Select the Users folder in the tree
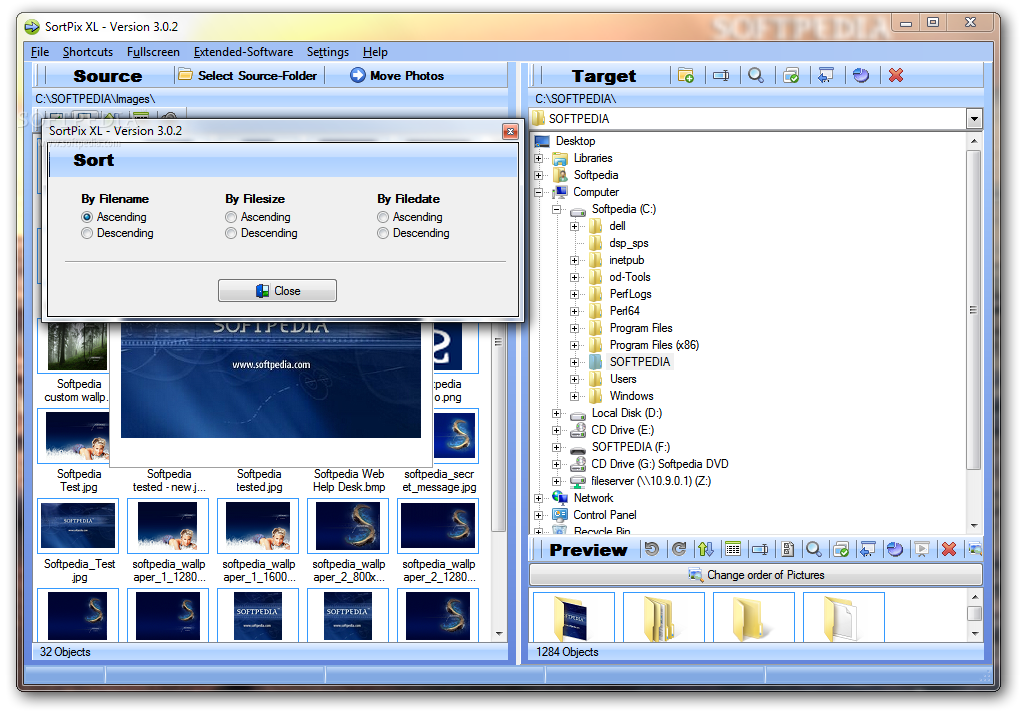This screenshot has width=1021, height=712. (623, 379)
